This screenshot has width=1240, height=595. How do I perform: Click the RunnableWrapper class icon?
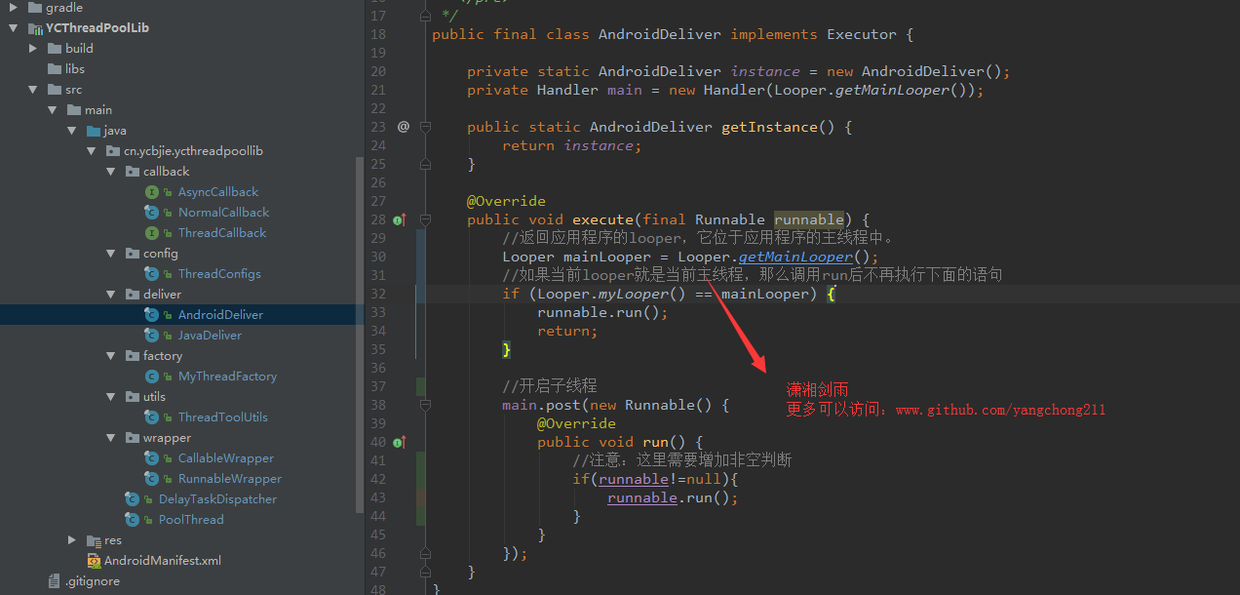click(x=152, y=479)
